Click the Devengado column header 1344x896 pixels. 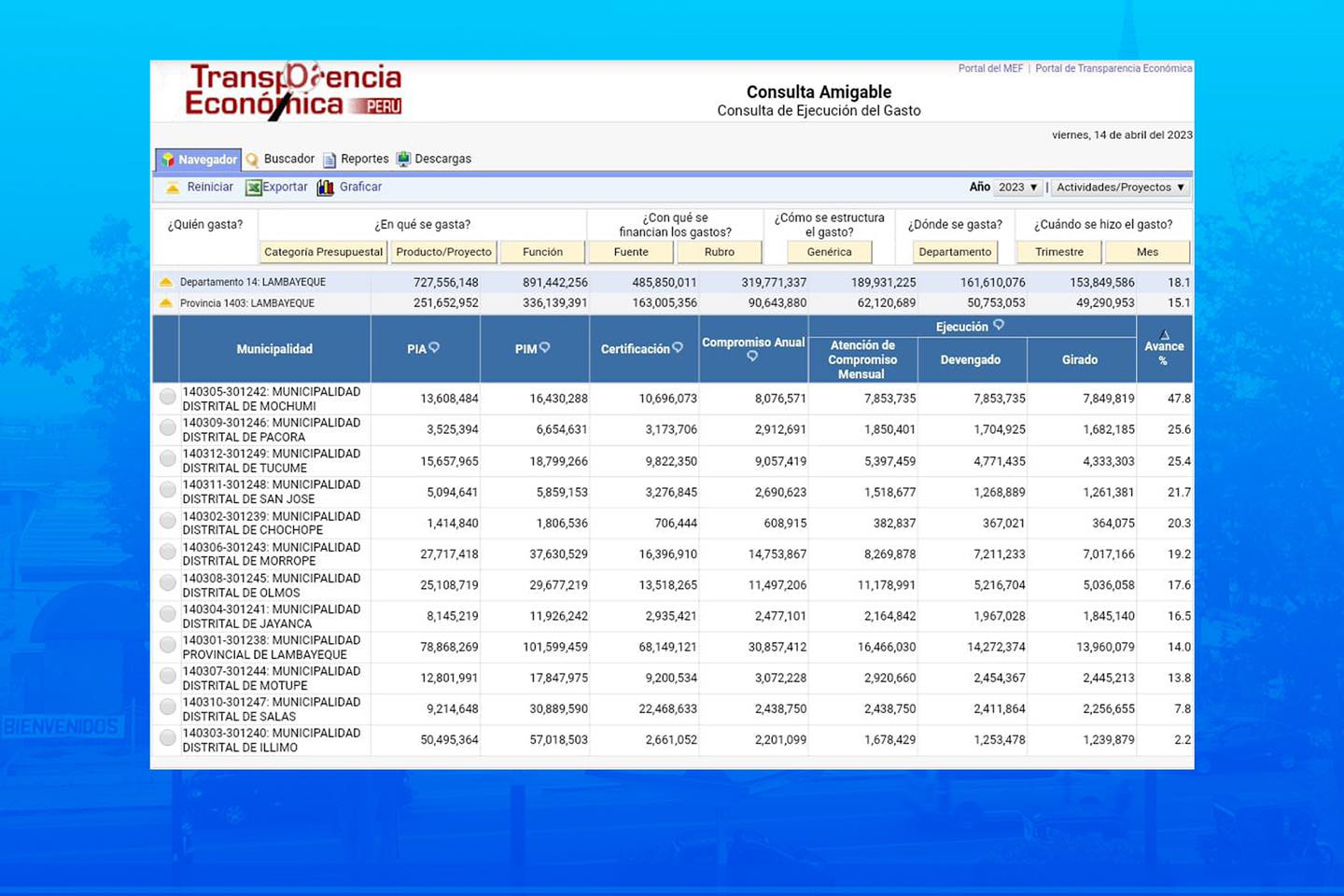pos(971,359)
